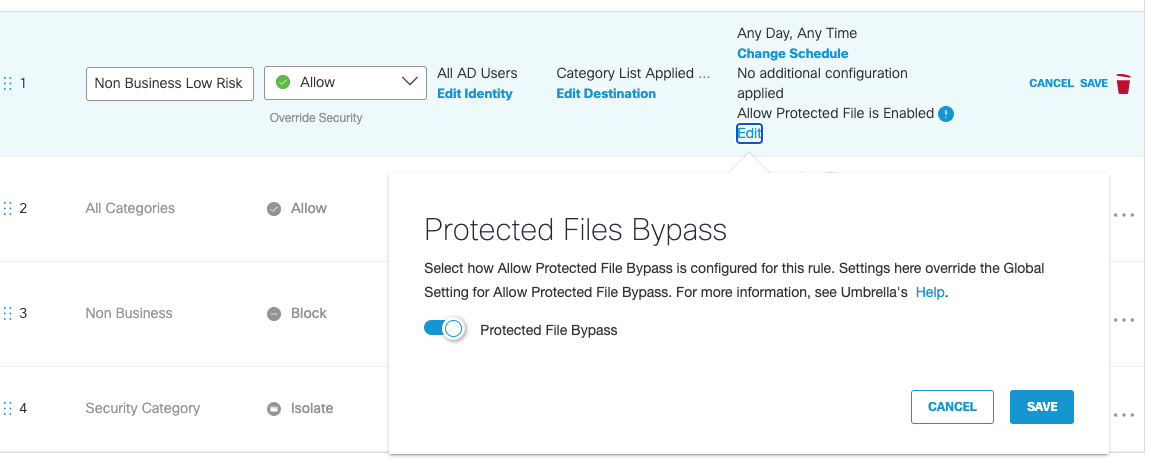Click the drag handle for rule 2
1151x468 pixels.
(8, 209)
